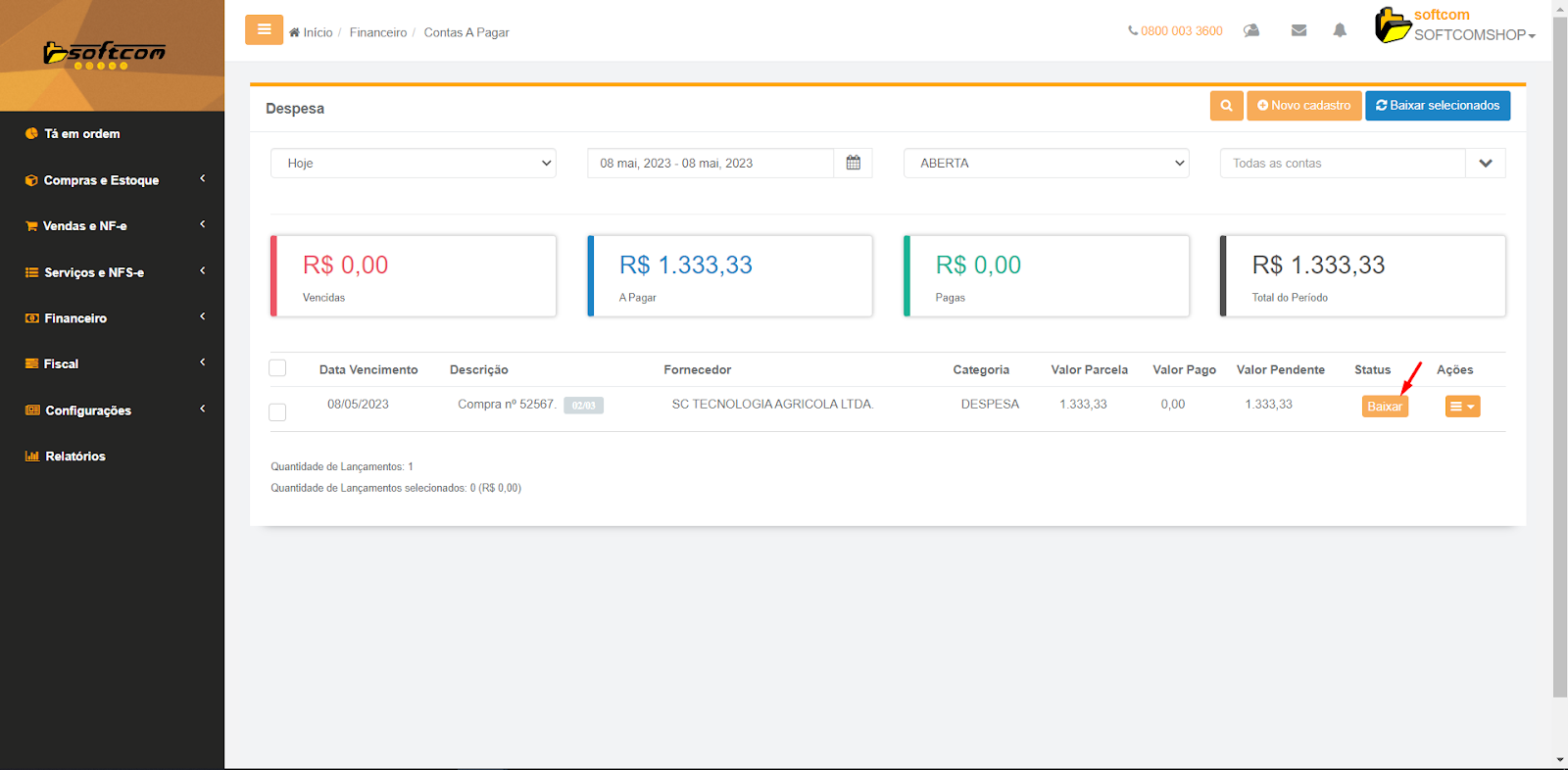The image size is (1568, 770).
Task: Open the row actions list icon button
Action: [1462, 407]
